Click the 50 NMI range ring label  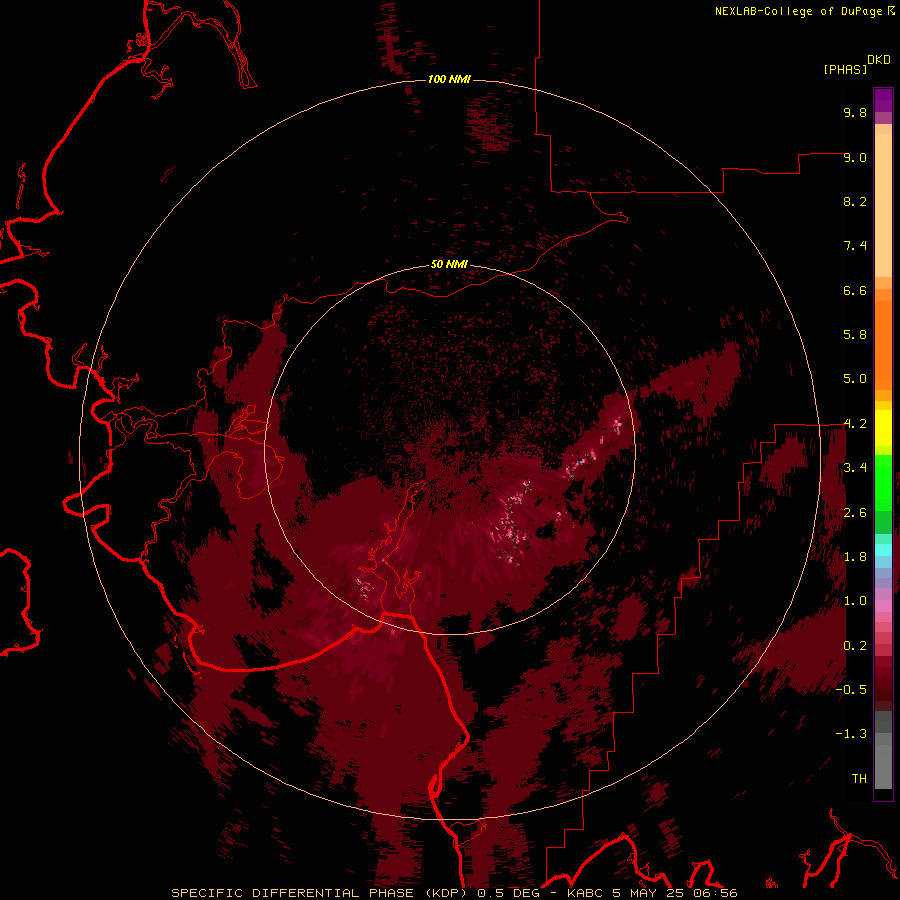pyautogui.click(x=449, y=265)
